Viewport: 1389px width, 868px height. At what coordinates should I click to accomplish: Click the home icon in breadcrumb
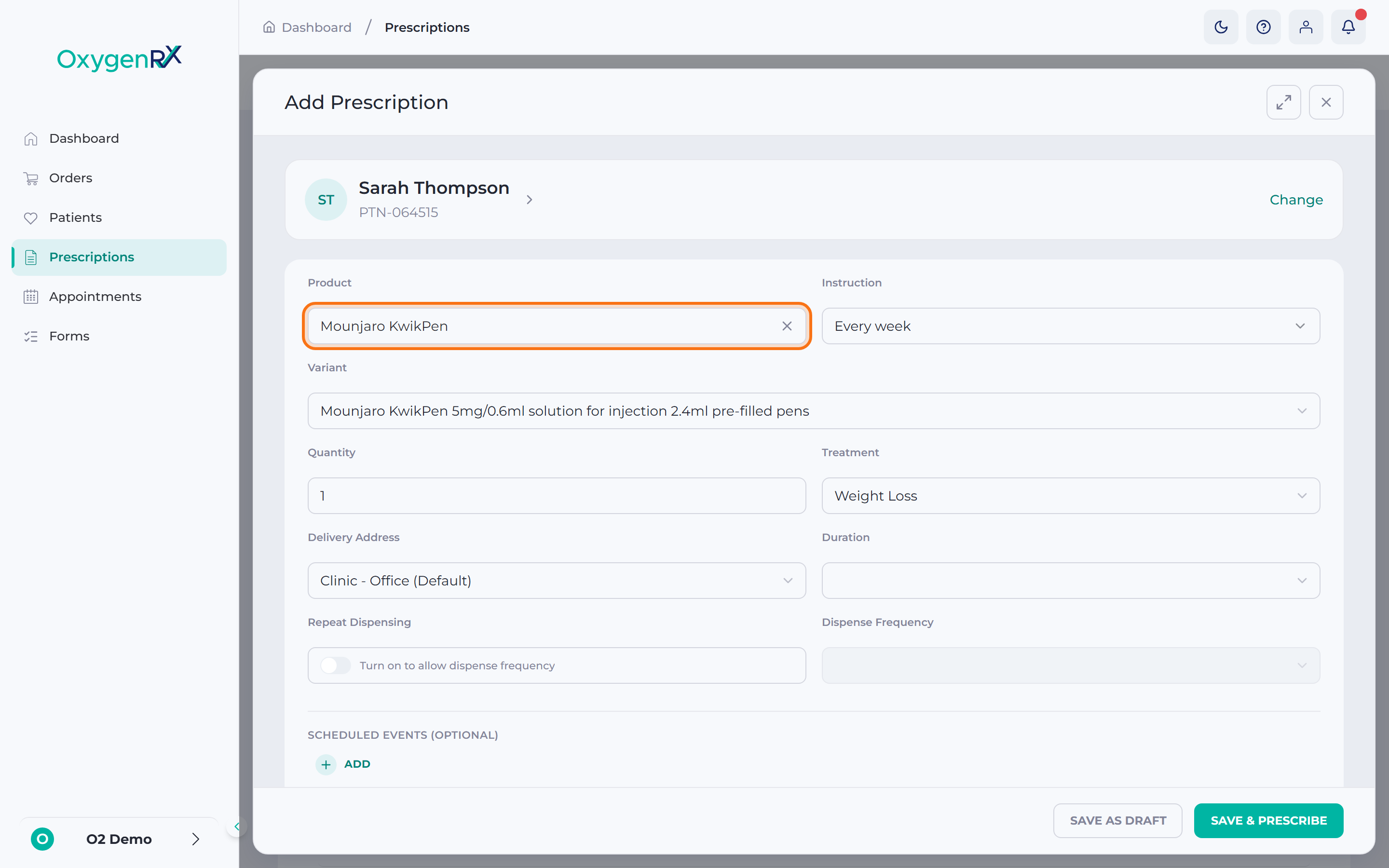pyautogui.click(x=269, y=27)
